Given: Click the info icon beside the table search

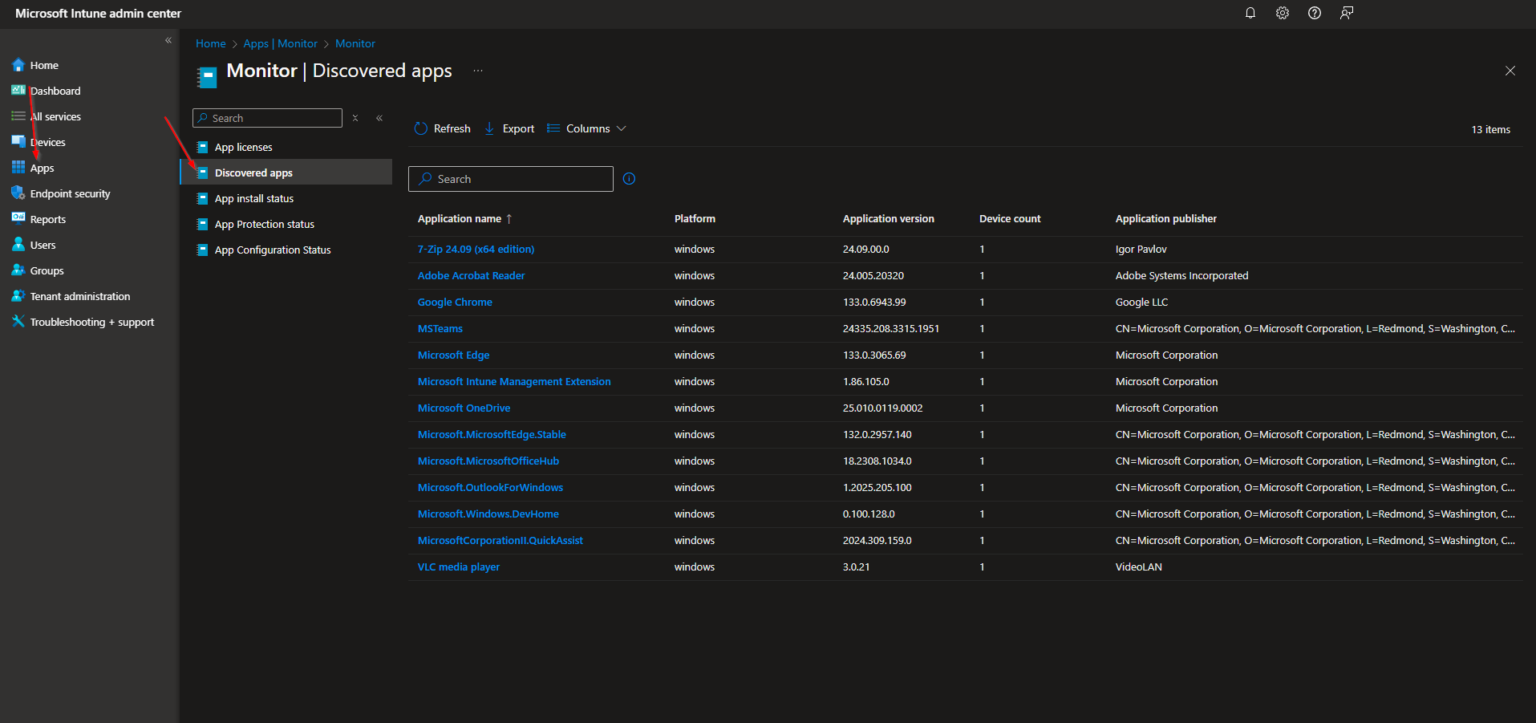Looking at the screenshot, I should tap(629, 179).
